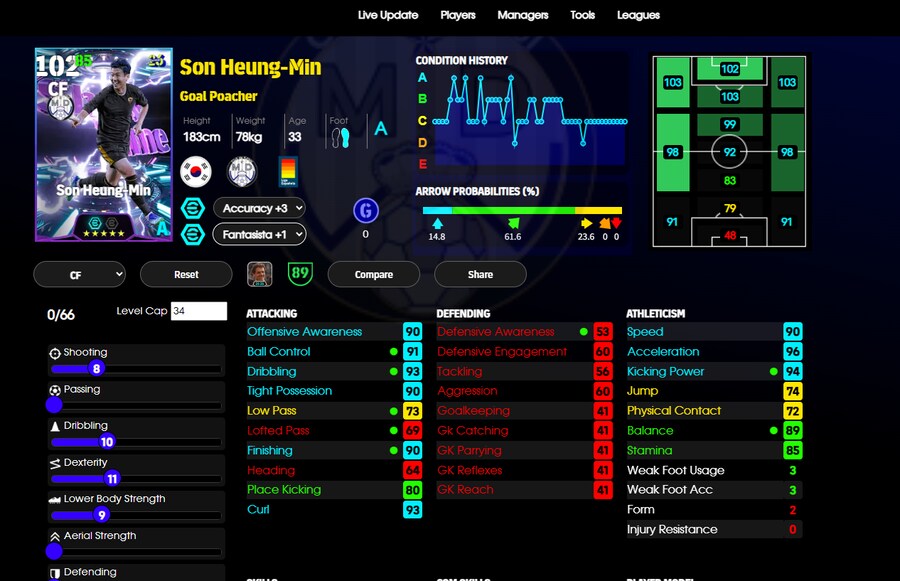Select the manager portrait next to Reset

[x=260, y=274]
